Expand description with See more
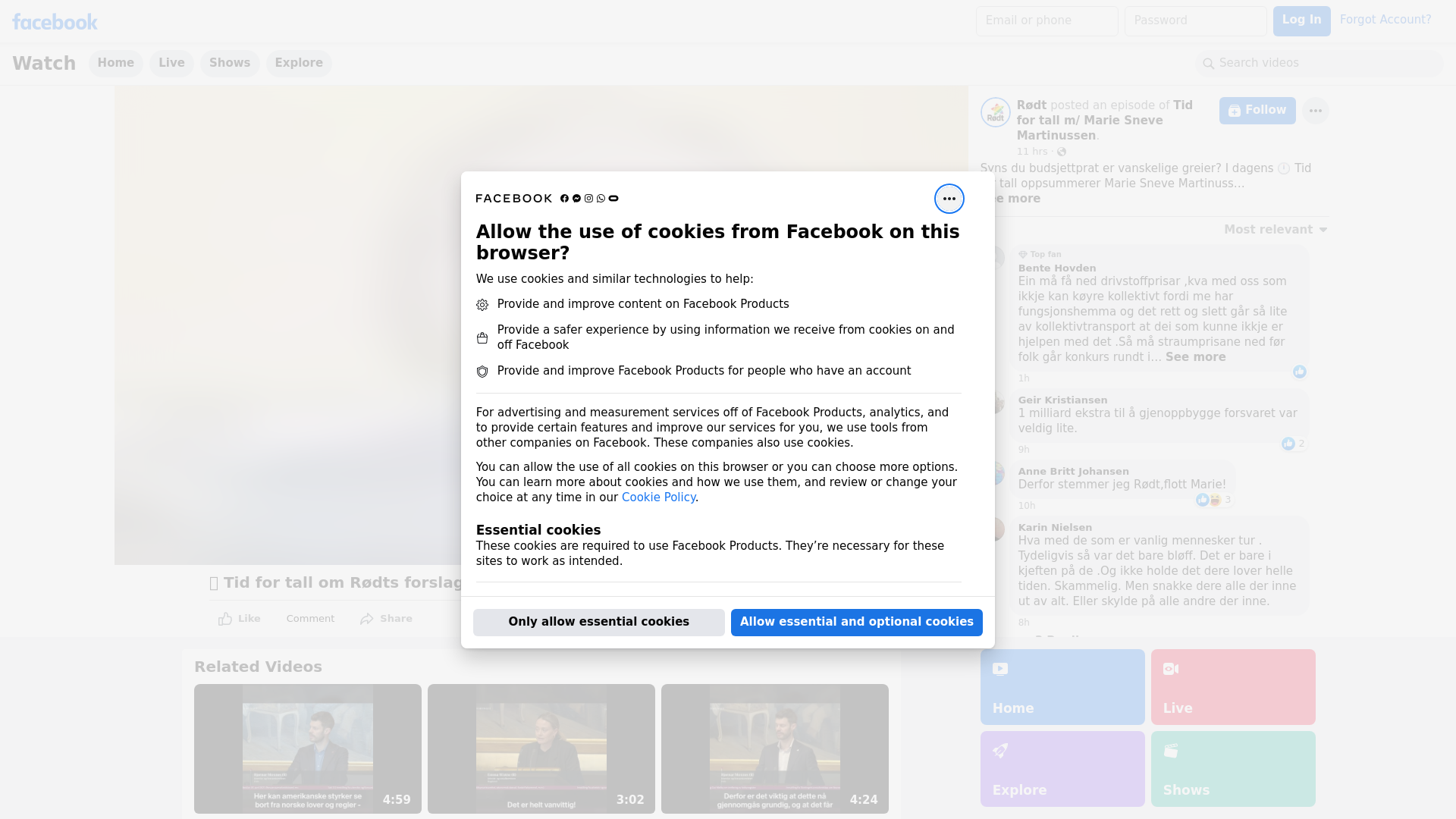Image resolution: width=1456 pixels, height=819 pixels. tap(1020, 199)
